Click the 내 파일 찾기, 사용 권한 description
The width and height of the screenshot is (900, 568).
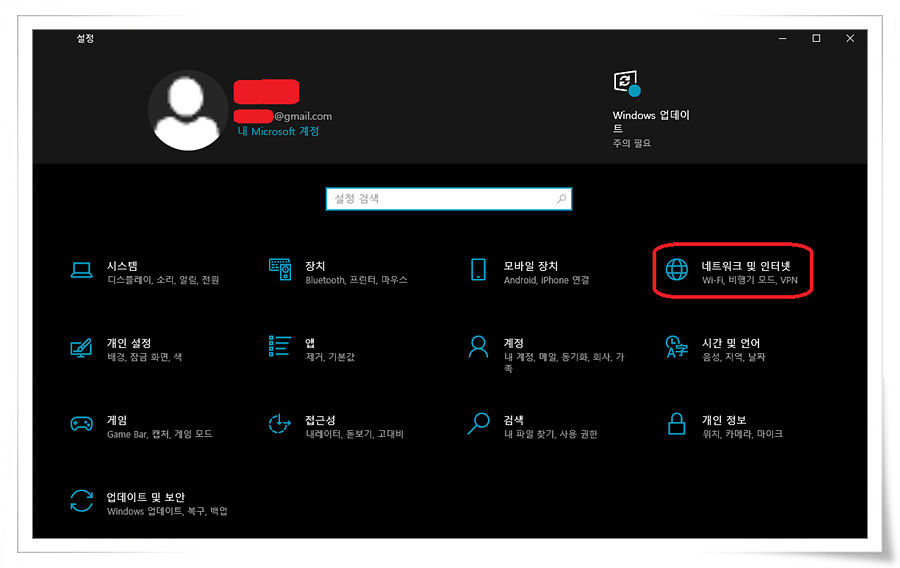click(x=550, y=434)
